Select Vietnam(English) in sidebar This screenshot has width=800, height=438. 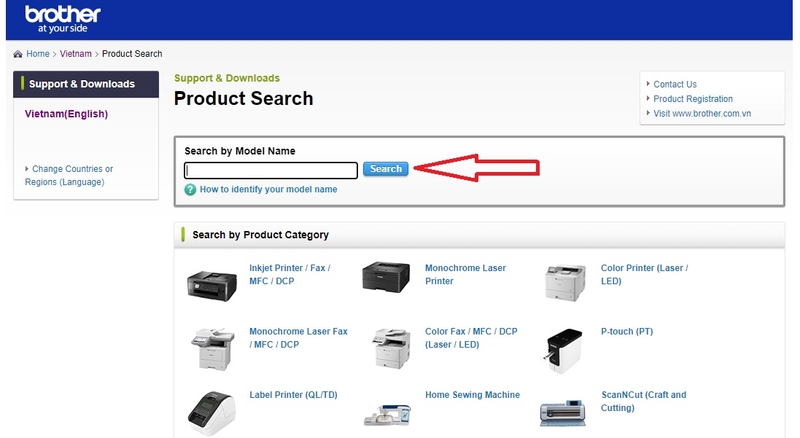(x=66, y=114)
